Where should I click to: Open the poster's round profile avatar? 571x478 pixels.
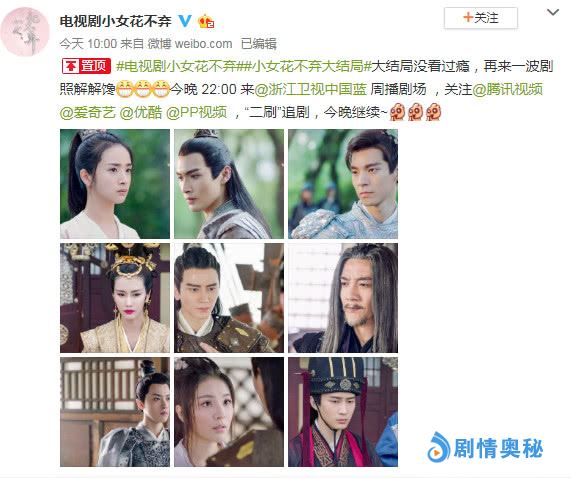25,32
